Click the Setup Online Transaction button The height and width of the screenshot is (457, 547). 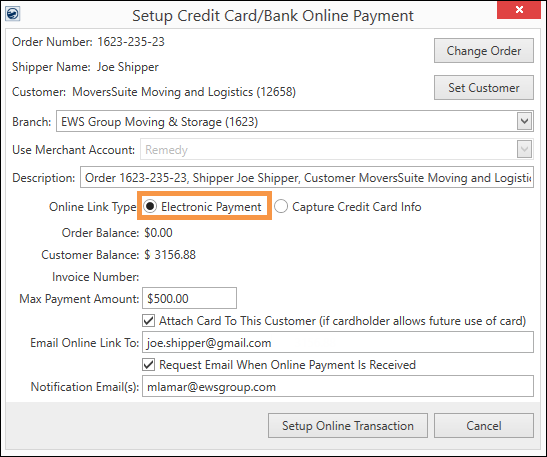(x=348, y=426)
